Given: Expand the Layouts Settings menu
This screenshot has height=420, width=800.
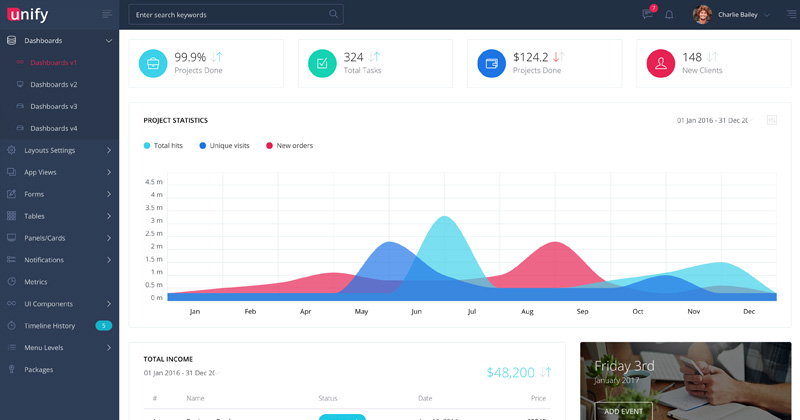Looking at the screenshot, I should click(60, 150).
